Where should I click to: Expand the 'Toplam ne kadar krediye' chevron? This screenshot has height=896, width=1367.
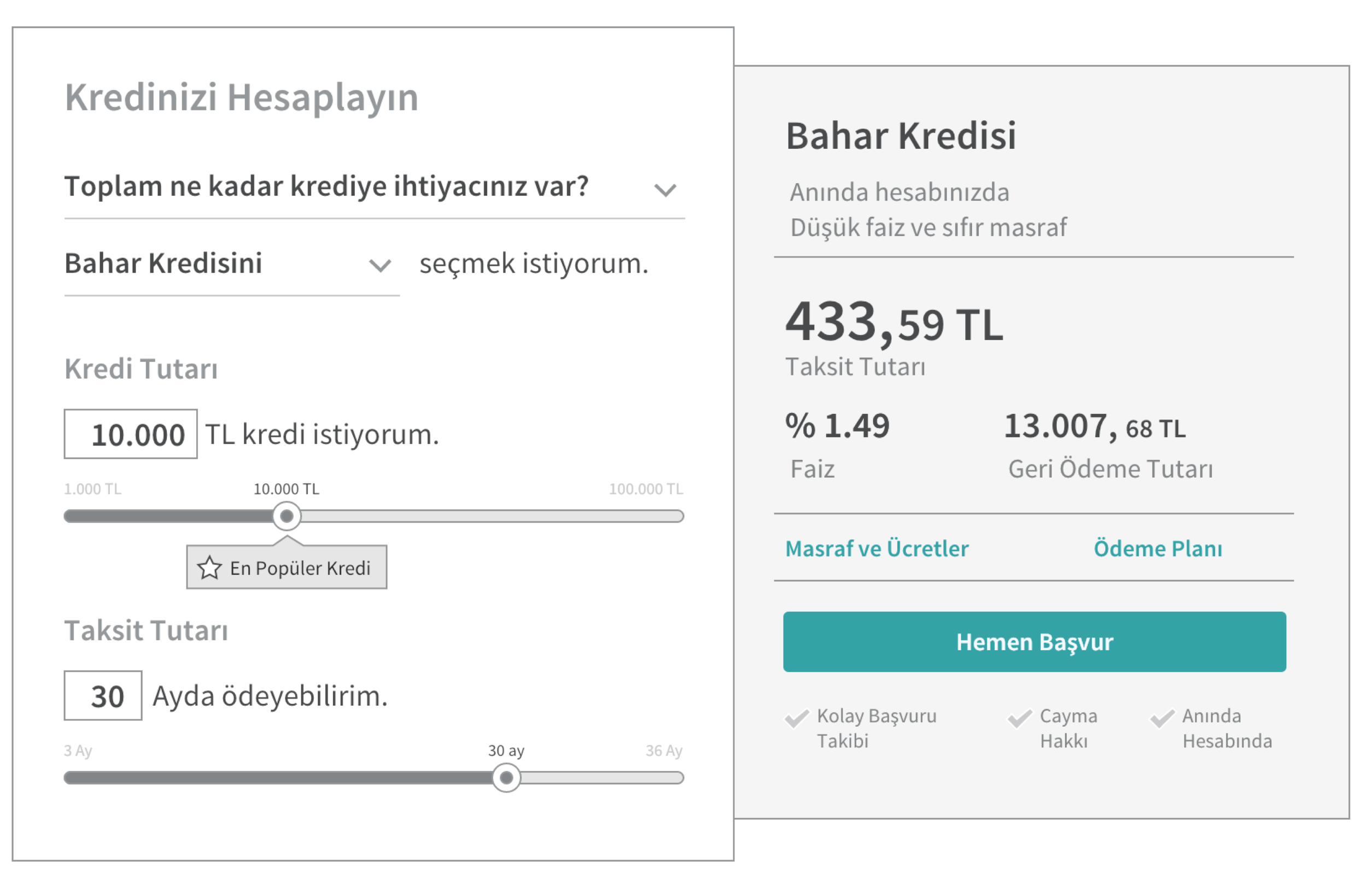tap(665, 190)
